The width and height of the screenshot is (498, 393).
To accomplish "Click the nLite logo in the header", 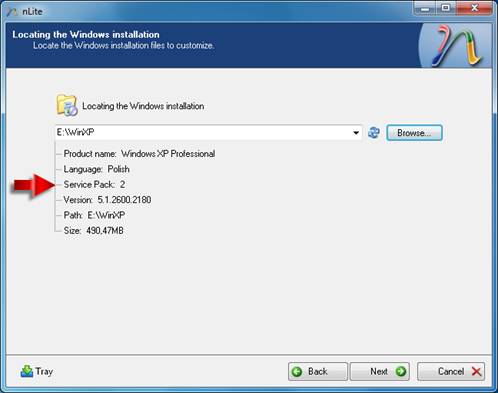I will point(457,46).
